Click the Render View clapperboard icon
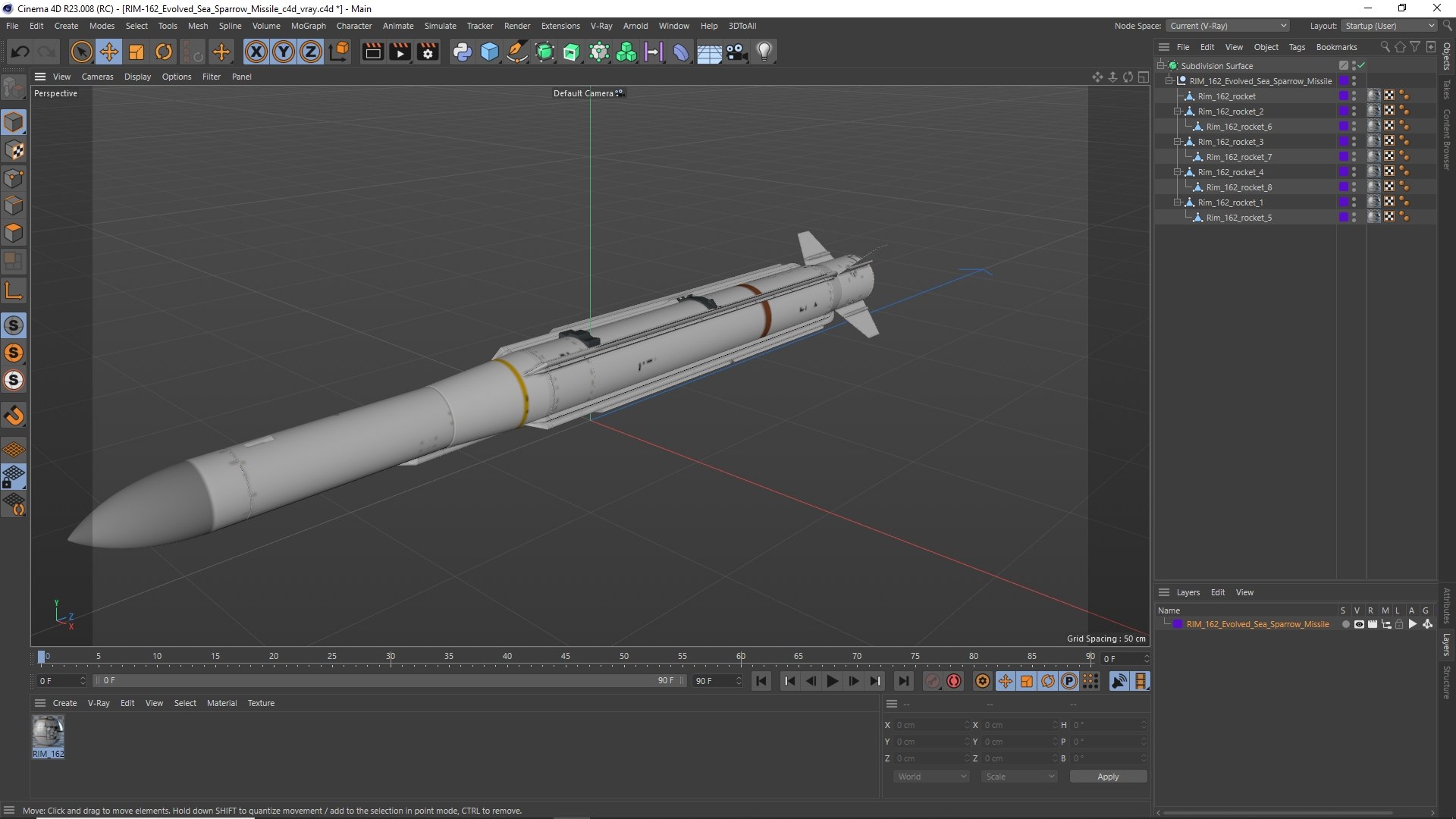 click(373, 52)
